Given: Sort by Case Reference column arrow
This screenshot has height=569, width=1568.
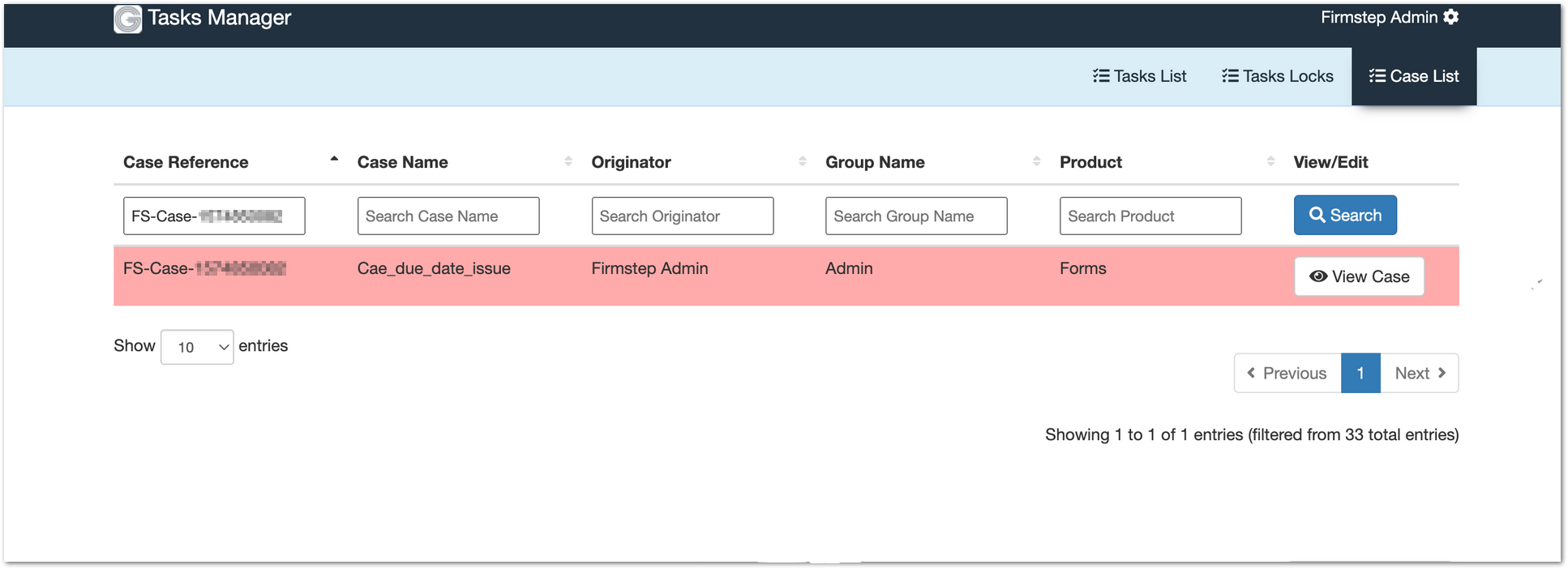Looking at the screenshot, I should click(334, 160).
